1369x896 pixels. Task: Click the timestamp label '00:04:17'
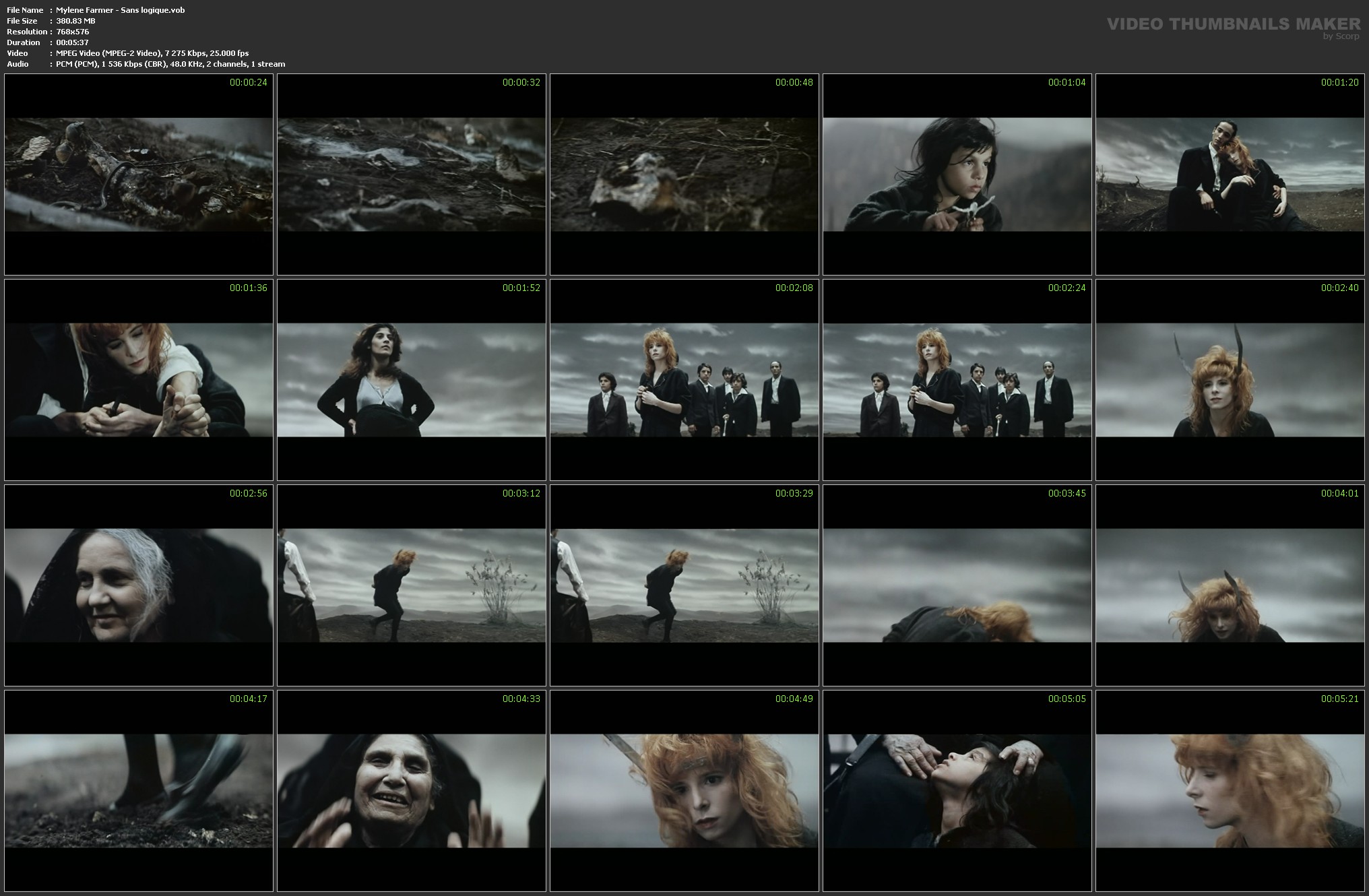point(249,699)
